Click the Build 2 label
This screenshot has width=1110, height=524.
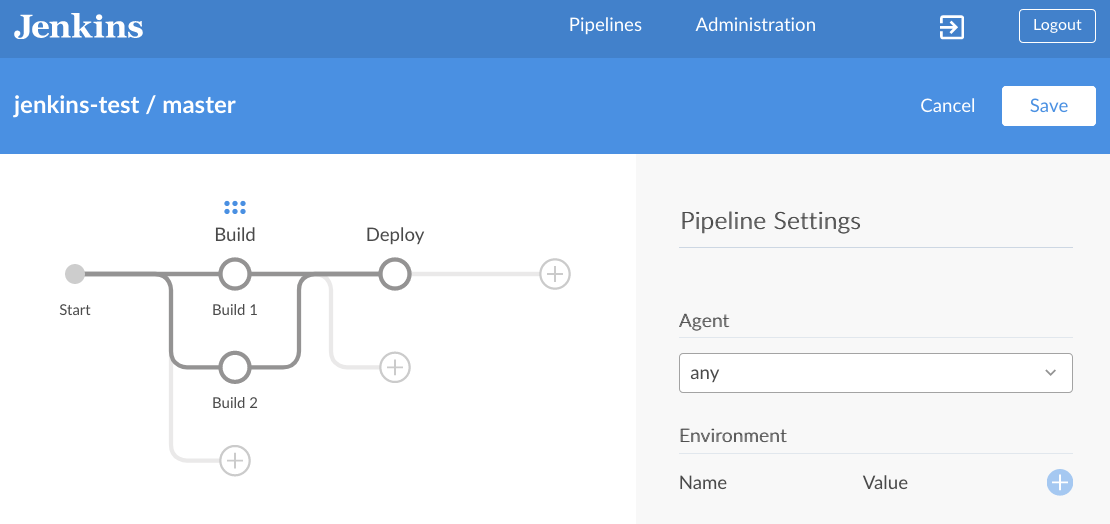pyautogui.click(x=235, y=403)
